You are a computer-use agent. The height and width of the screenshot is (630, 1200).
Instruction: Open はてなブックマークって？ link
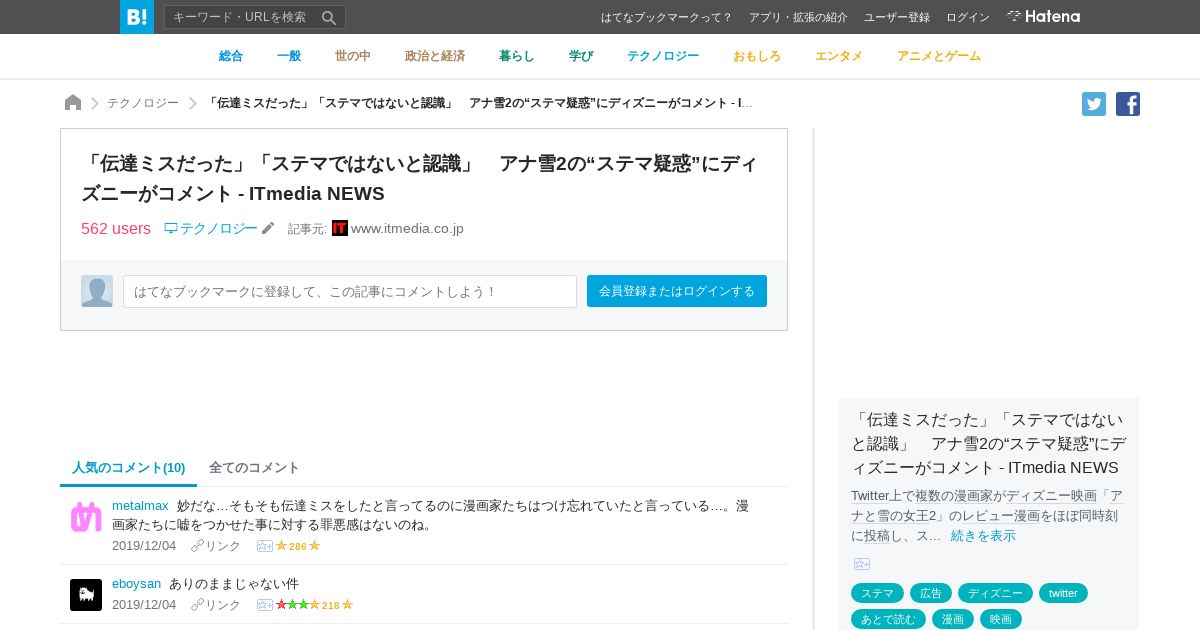coord(667,17)
